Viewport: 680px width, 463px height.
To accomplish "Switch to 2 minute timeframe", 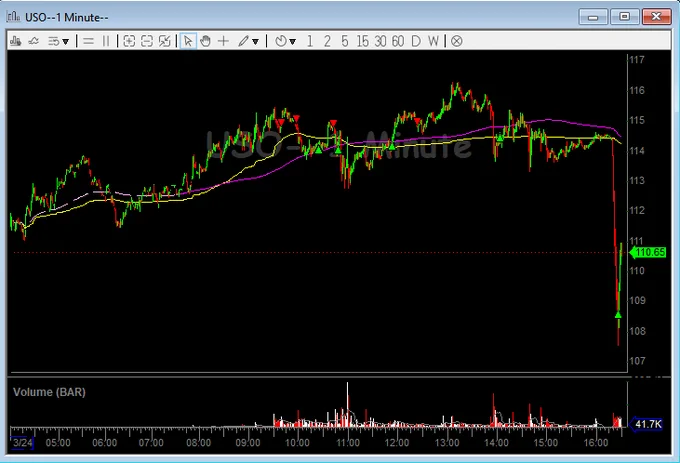I will tap(327, 41).
